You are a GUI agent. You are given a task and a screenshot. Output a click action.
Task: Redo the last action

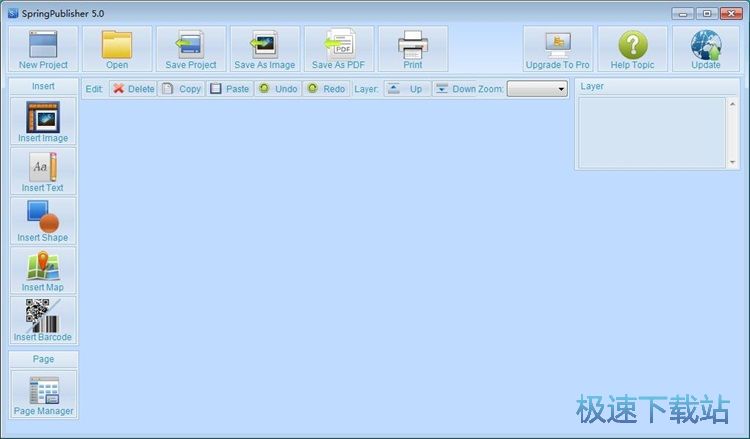coord(326,89)
